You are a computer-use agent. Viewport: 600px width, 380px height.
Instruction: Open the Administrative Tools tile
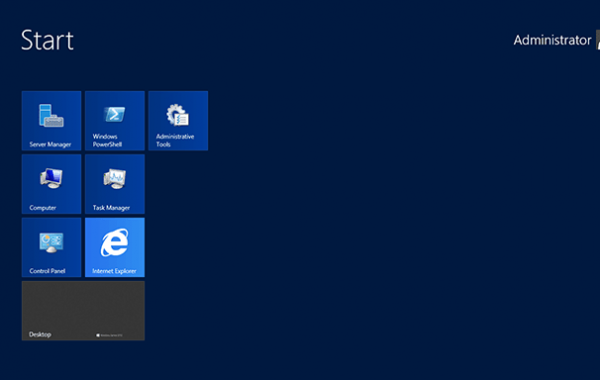click(x=178, y=121)
